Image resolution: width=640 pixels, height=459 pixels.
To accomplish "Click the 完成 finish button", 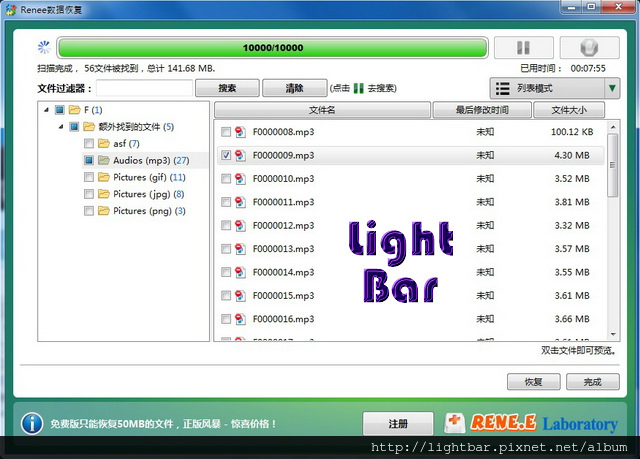I will tap(593, 382).
